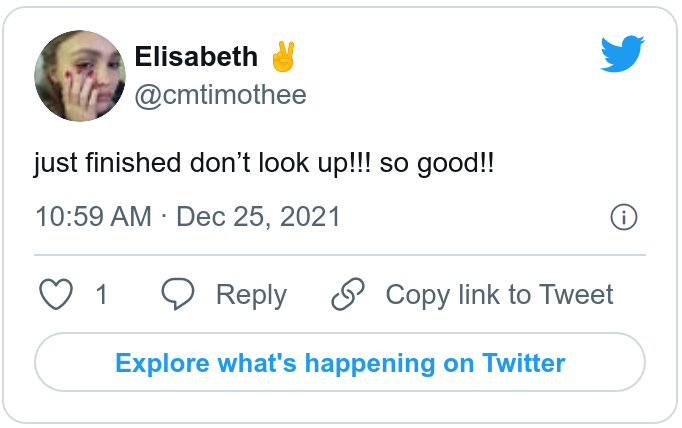
Task: Click the Dec 25, 2021 date text
Action: point(258,217)
